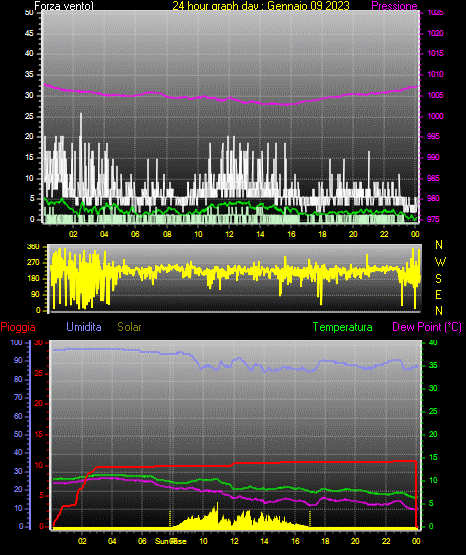This screenshot has height=555, width=466.
Task: Click wind speed axis value 35
Action: (x=29, y=74)
